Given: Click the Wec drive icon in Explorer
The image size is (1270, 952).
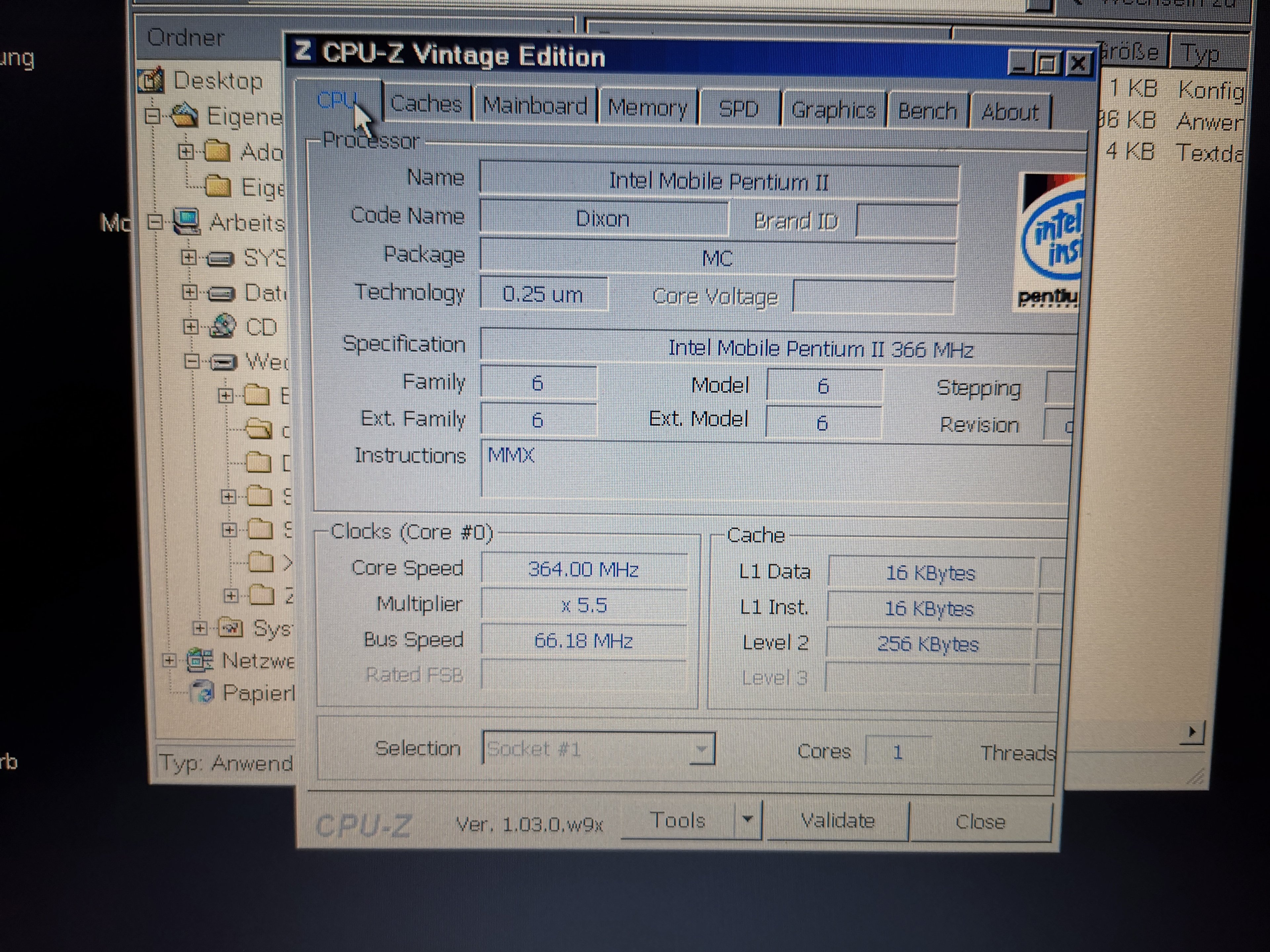Looking at the screenshot, I should 223,362.
